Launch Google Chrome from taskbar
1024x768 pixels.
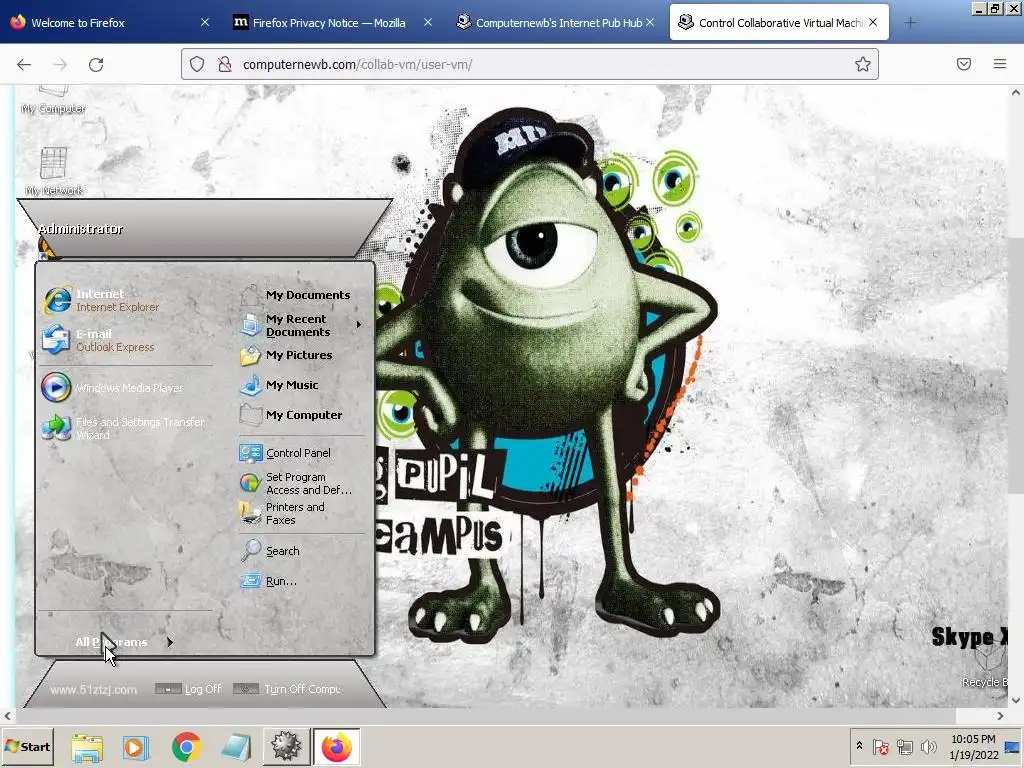point(187,747)
